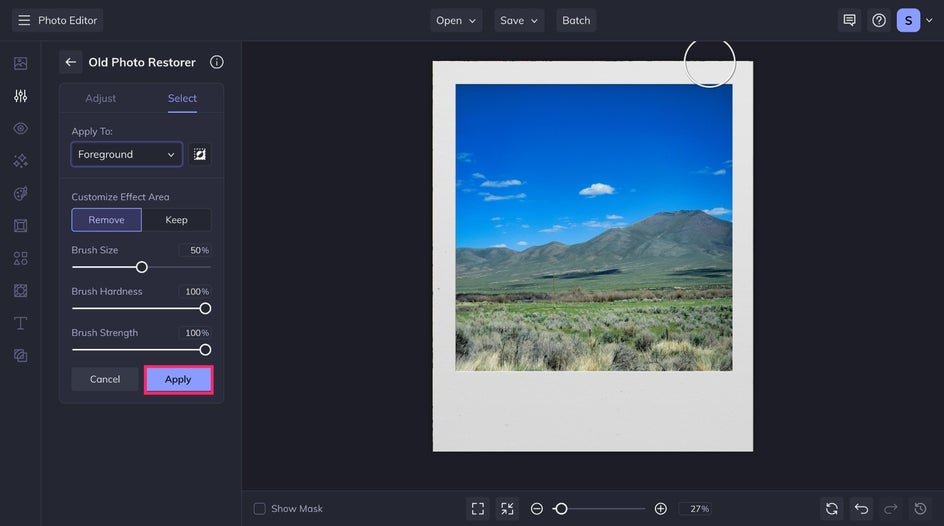Switch to the Adjust tab
The height and width of the screenshot is (526, 944).
(101, 98)
